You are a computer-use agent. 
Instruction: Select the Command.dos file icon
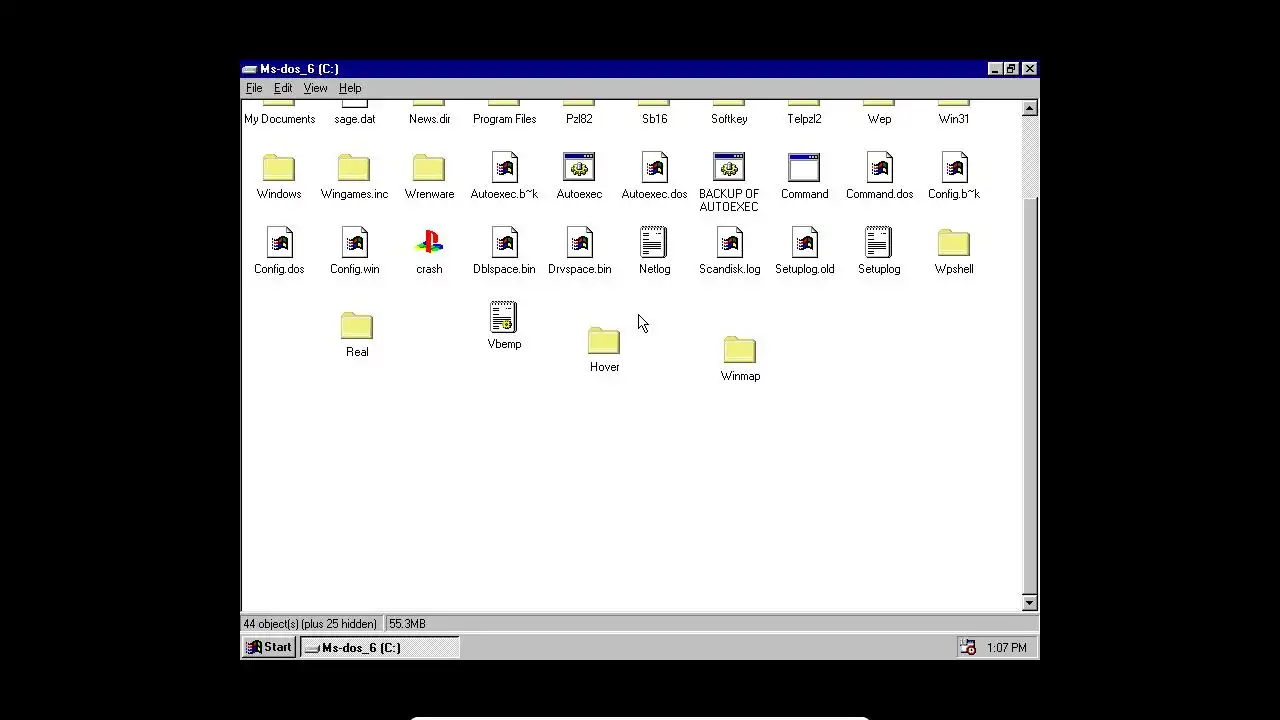[879, 168]
